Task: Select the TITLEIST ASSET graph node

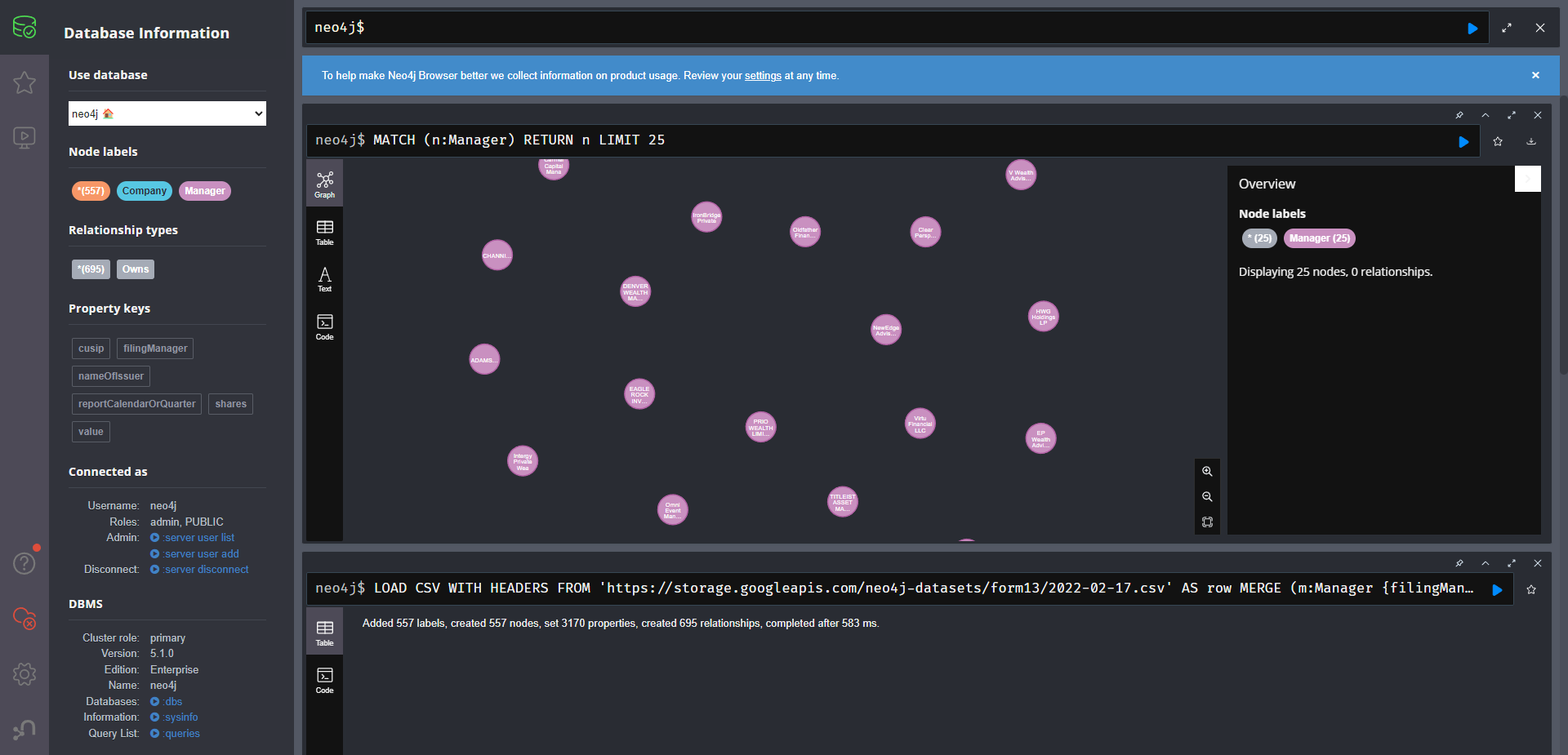Action: point(843,502)
